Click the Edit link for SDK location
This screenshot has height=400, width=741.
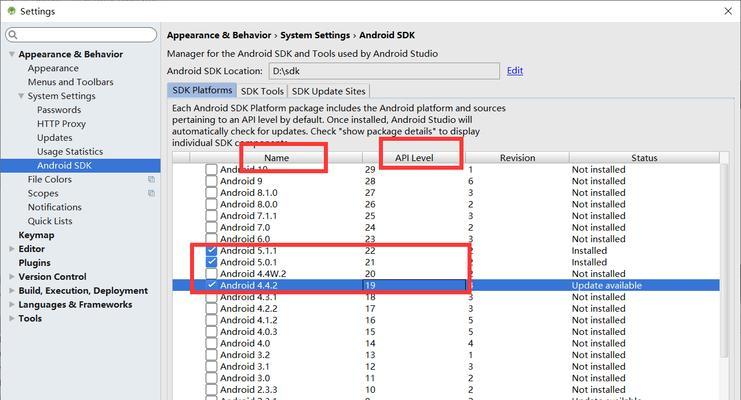[515, 70]
